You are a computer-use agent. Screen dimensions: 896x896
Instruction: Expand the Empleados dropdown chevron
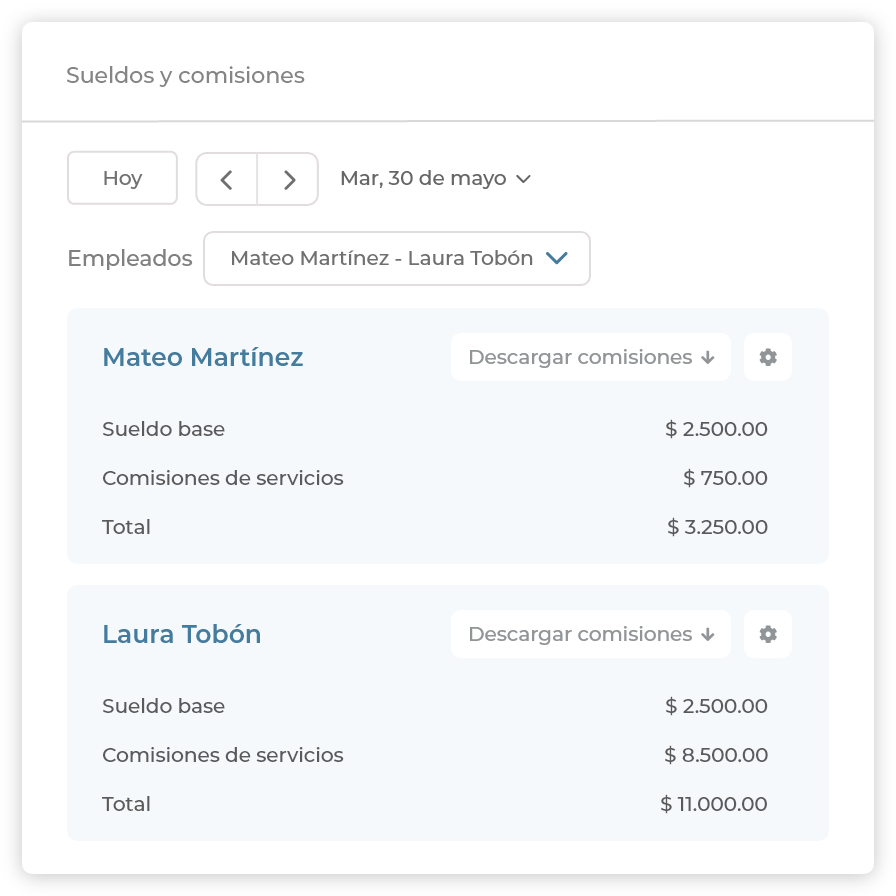tap(557, 258)
